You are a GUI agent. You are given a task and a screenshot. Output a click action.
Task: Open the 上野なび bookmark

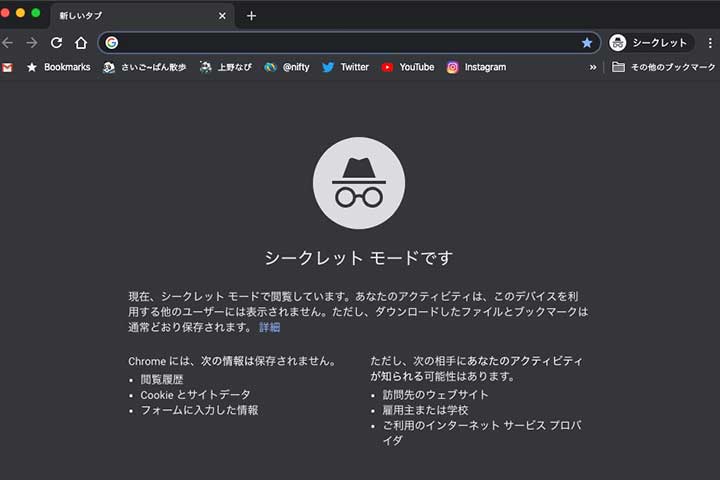(x=226, y=67)
